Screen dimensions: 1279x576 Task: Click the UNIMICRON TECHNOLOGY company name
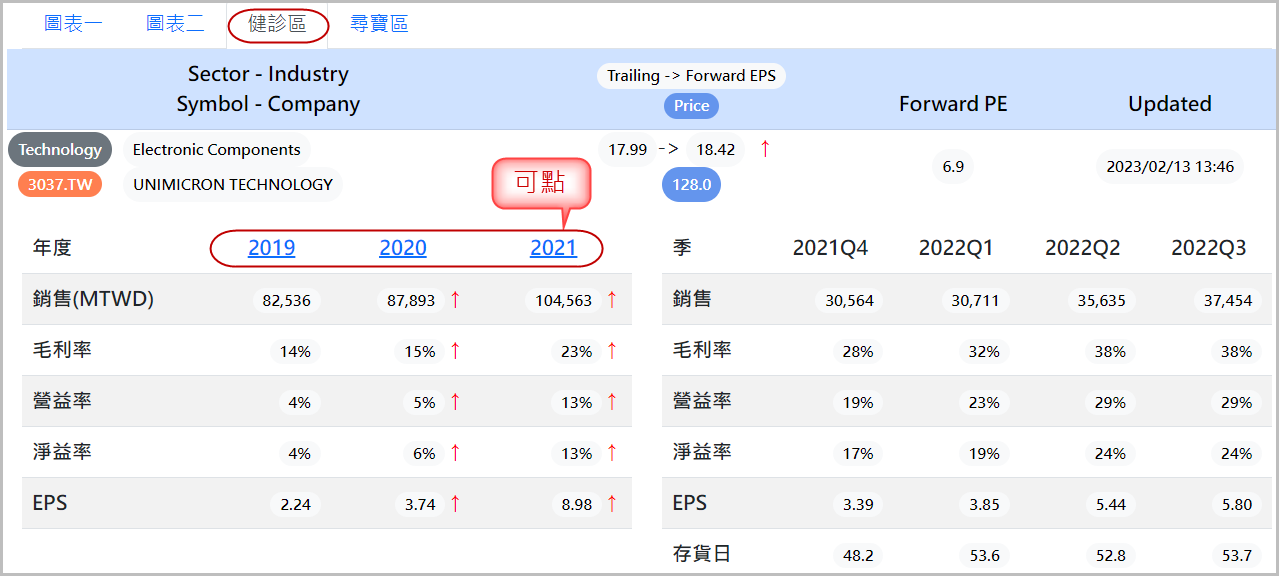pos(232,184)
